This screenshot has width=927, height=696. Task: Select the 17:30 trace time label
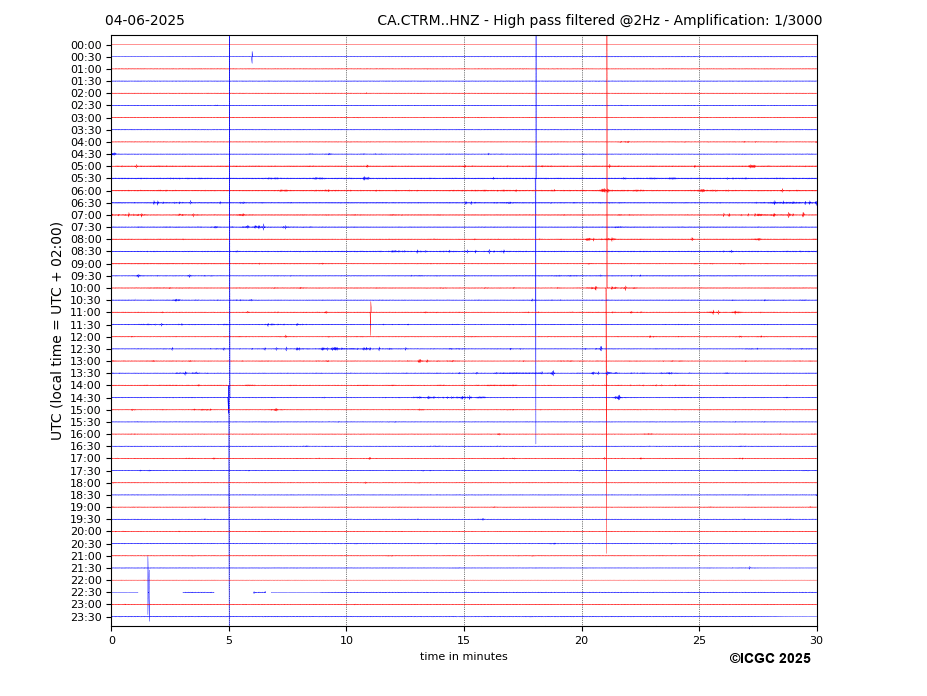pyautogui.click(x=86, y=471)
